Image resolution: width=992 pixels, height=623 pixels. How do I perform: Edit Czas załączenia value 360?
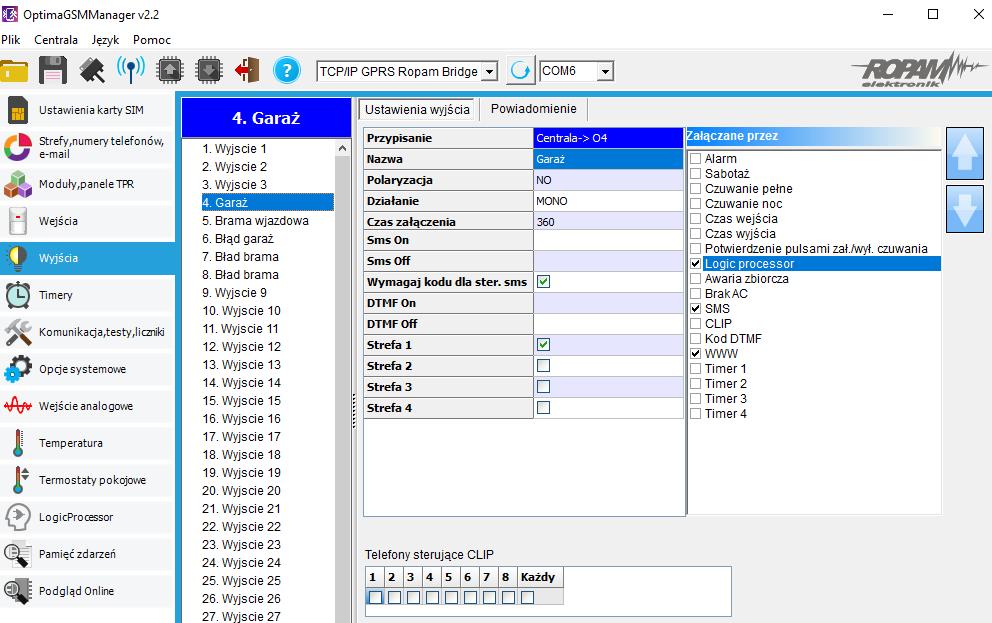click(608, 222)
